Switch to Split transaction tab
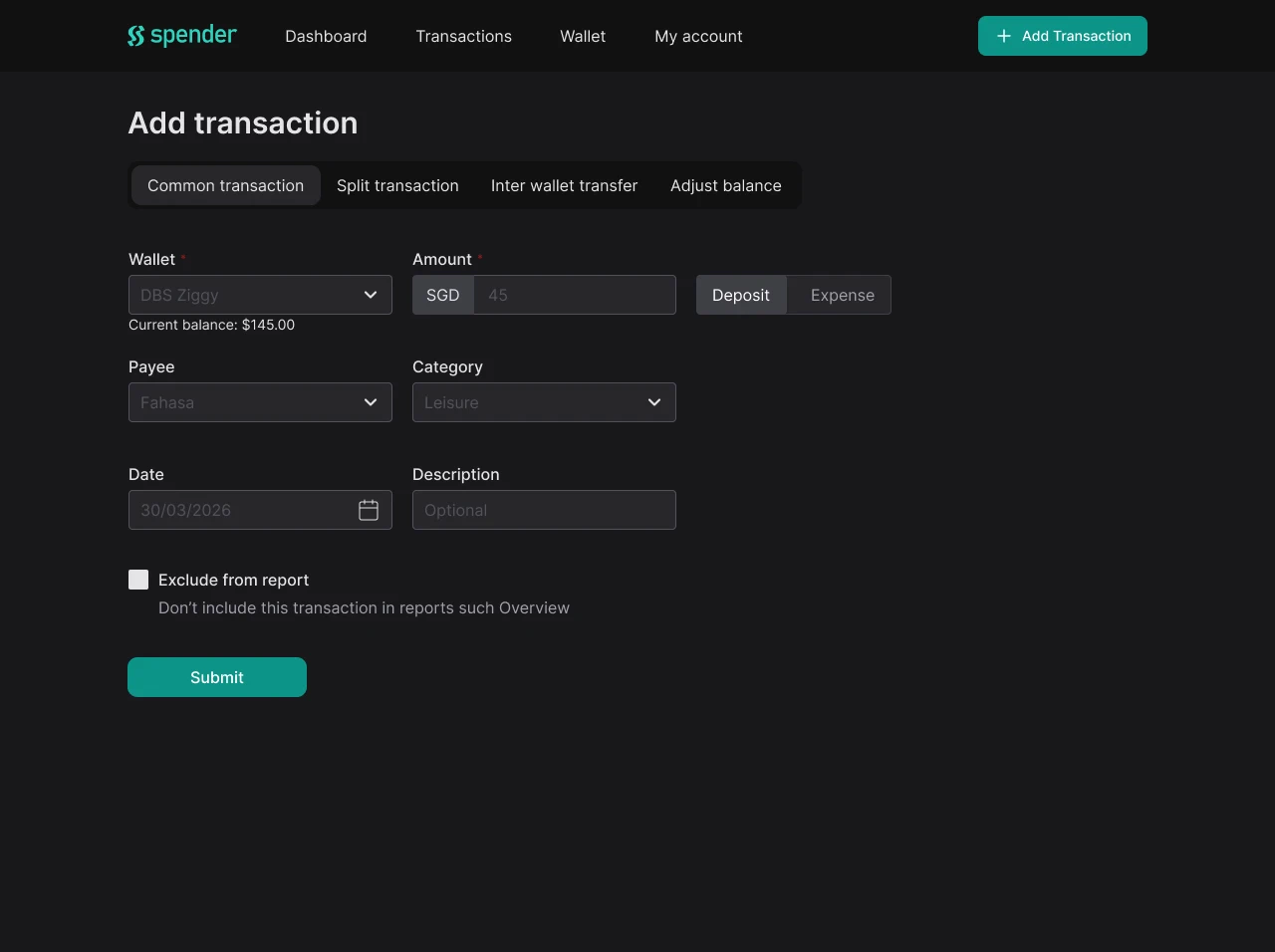This screenshot has width=1275, height=952. coord(397,185)
